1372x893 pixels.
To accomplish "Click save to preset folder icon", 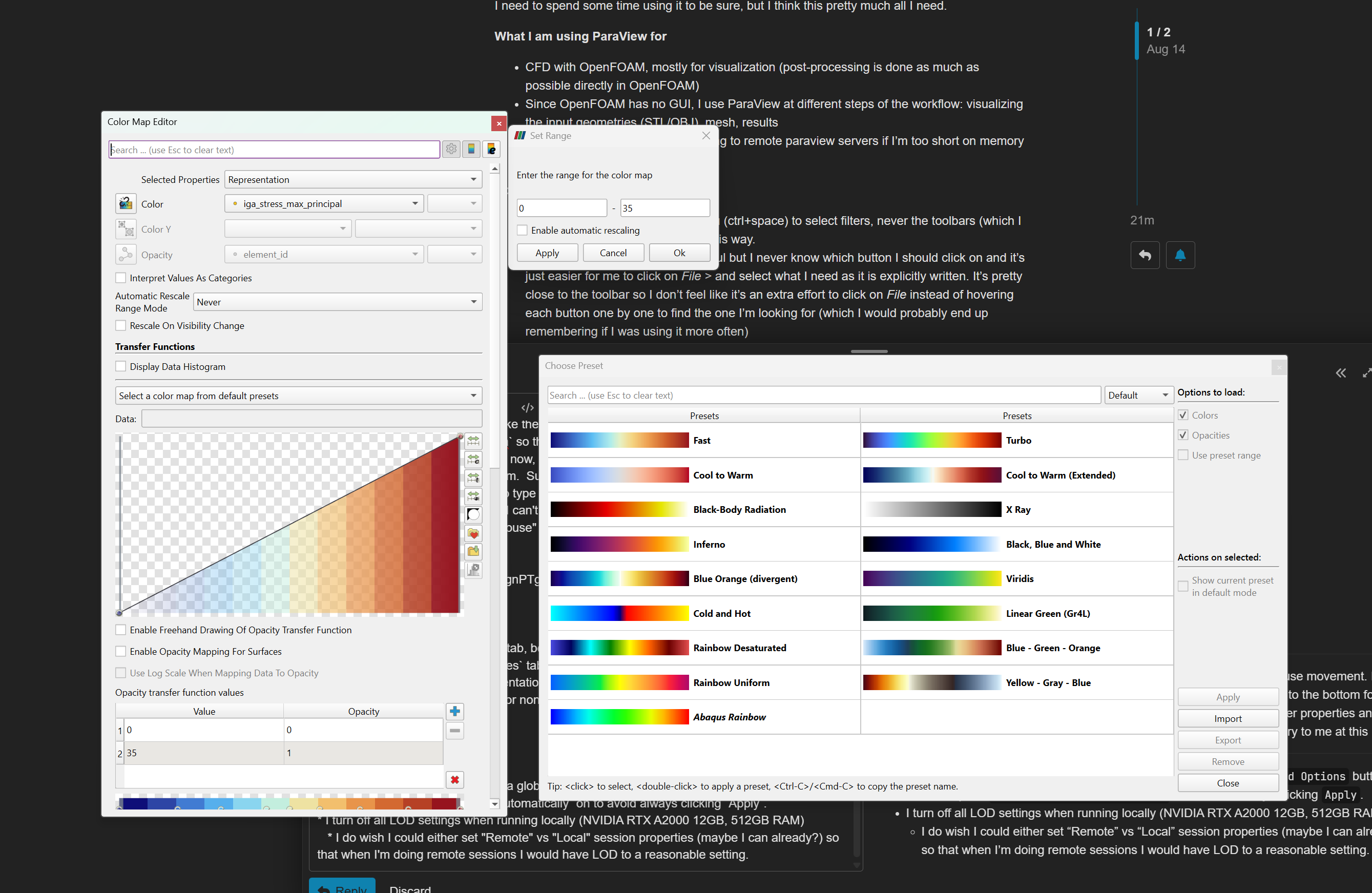I will pyautogui.click(x=473, y=552).
